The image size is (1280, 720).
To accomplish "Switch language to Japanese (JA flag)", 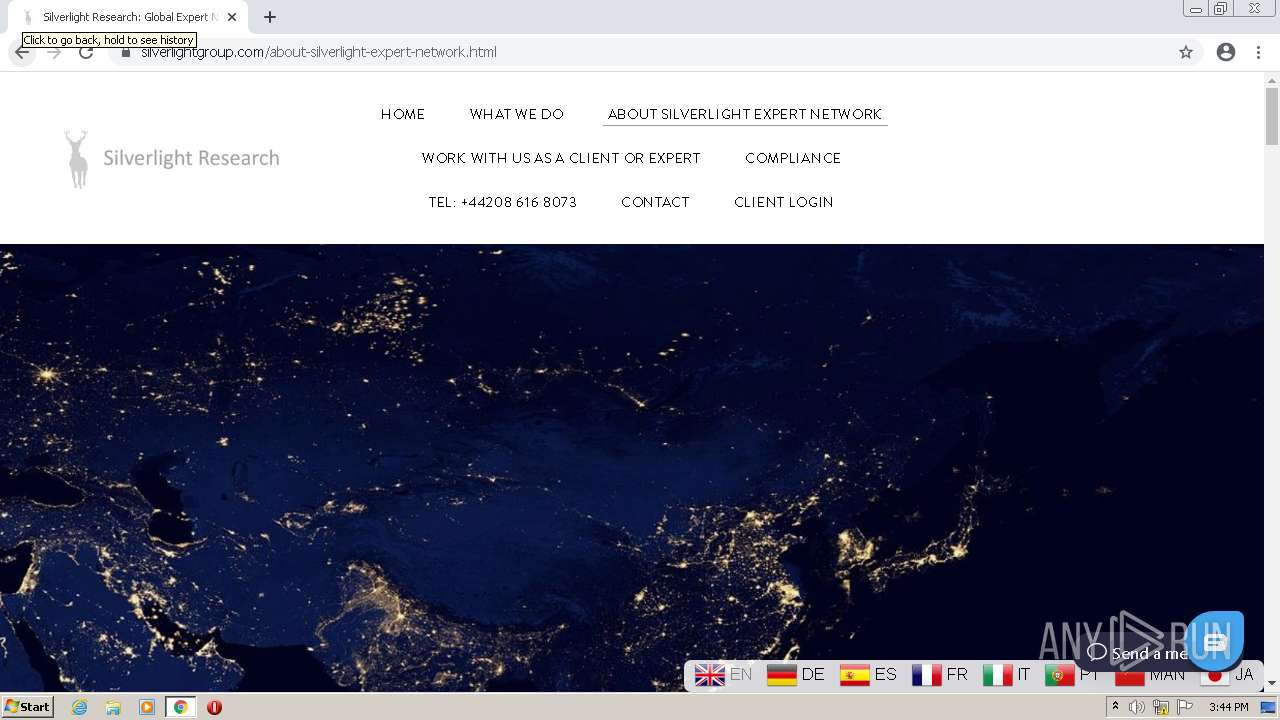I will [1227, 675].
